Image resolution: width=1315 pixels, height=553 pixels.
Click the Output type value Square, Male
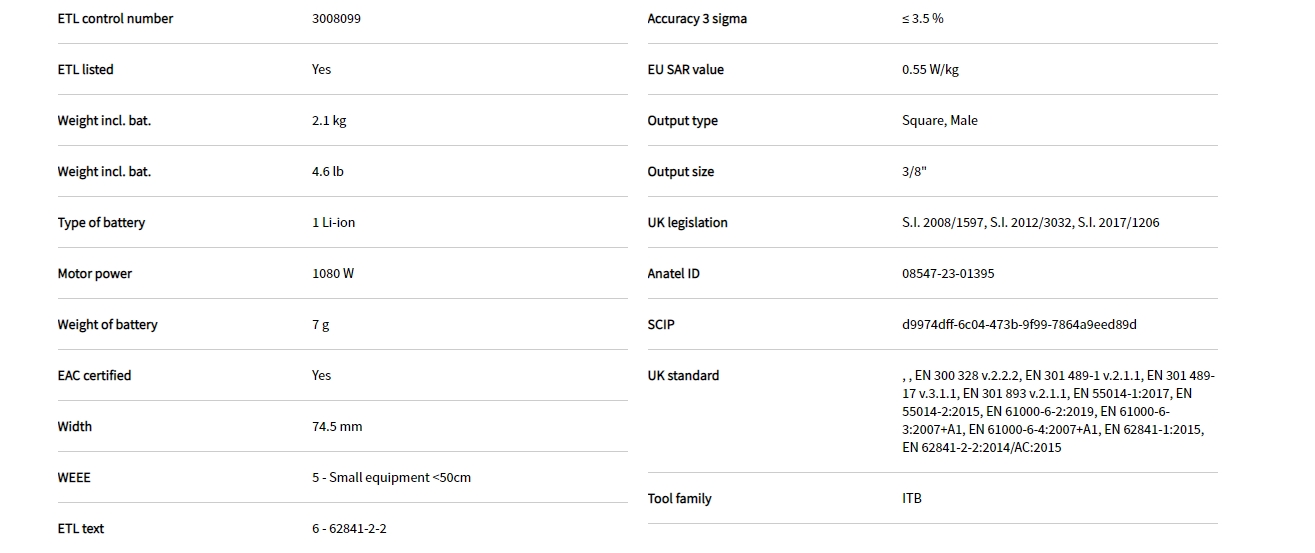939,121
